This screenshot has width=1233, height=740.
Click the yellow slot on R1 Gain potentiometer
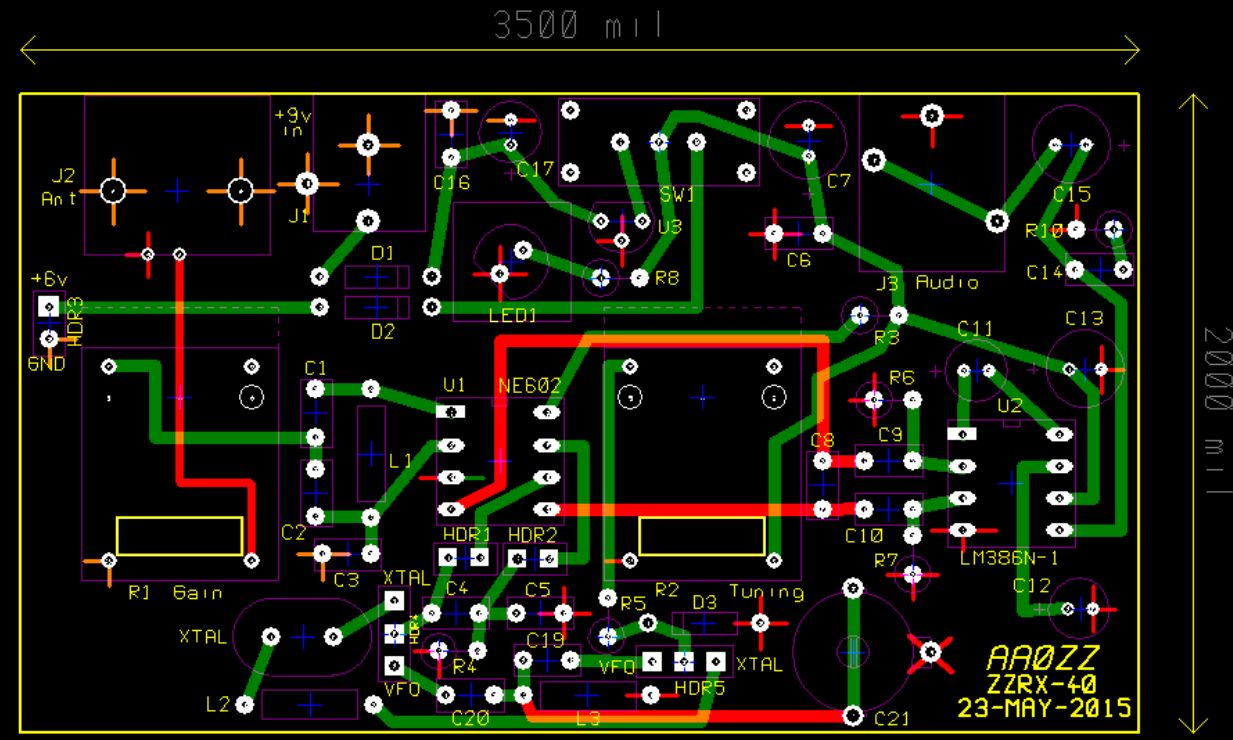point(179,535)
